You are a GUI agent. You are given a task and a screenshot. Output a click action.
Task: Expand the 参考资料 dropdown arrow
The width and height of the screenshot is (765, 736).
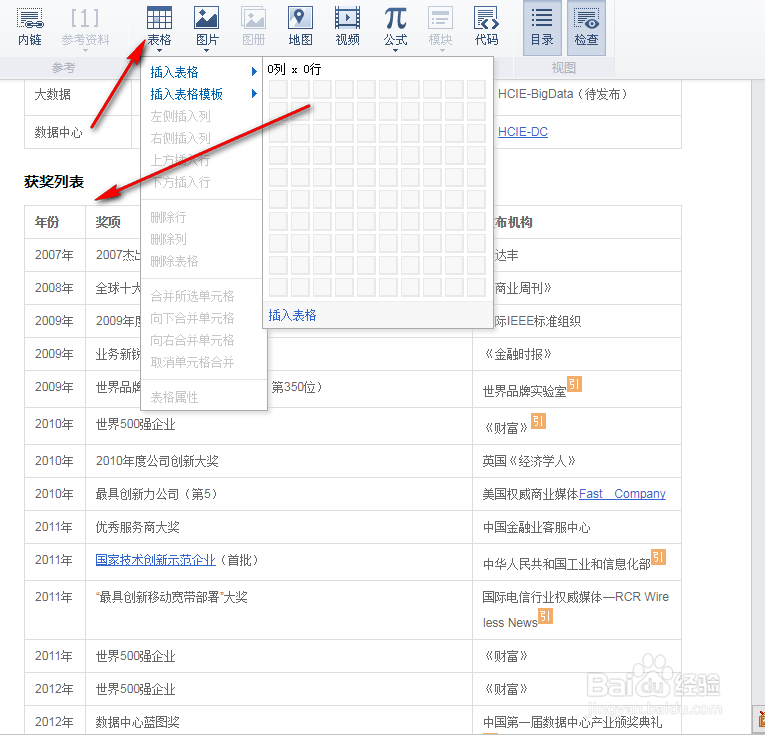85,50
